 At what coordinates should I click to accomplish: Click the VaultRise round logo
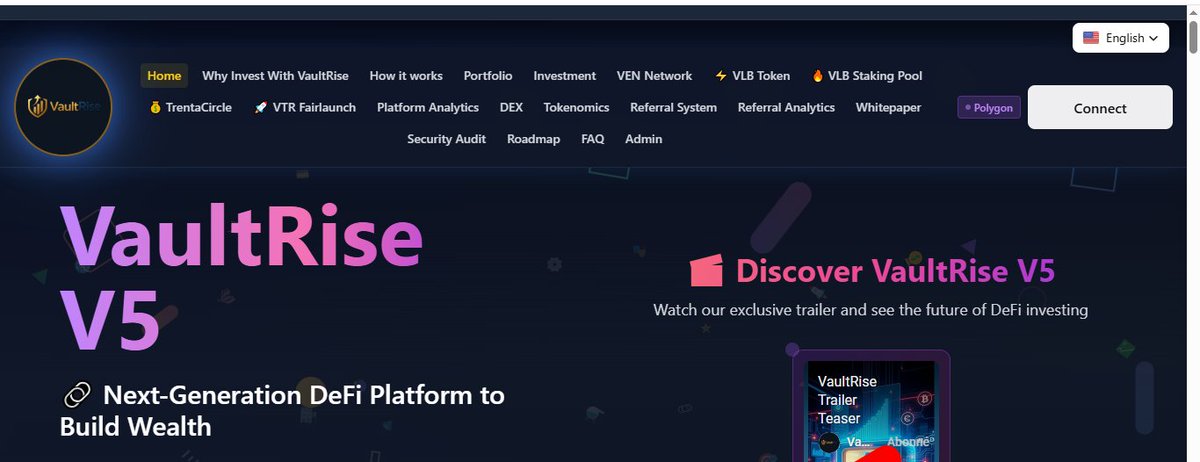pos(63,107)
